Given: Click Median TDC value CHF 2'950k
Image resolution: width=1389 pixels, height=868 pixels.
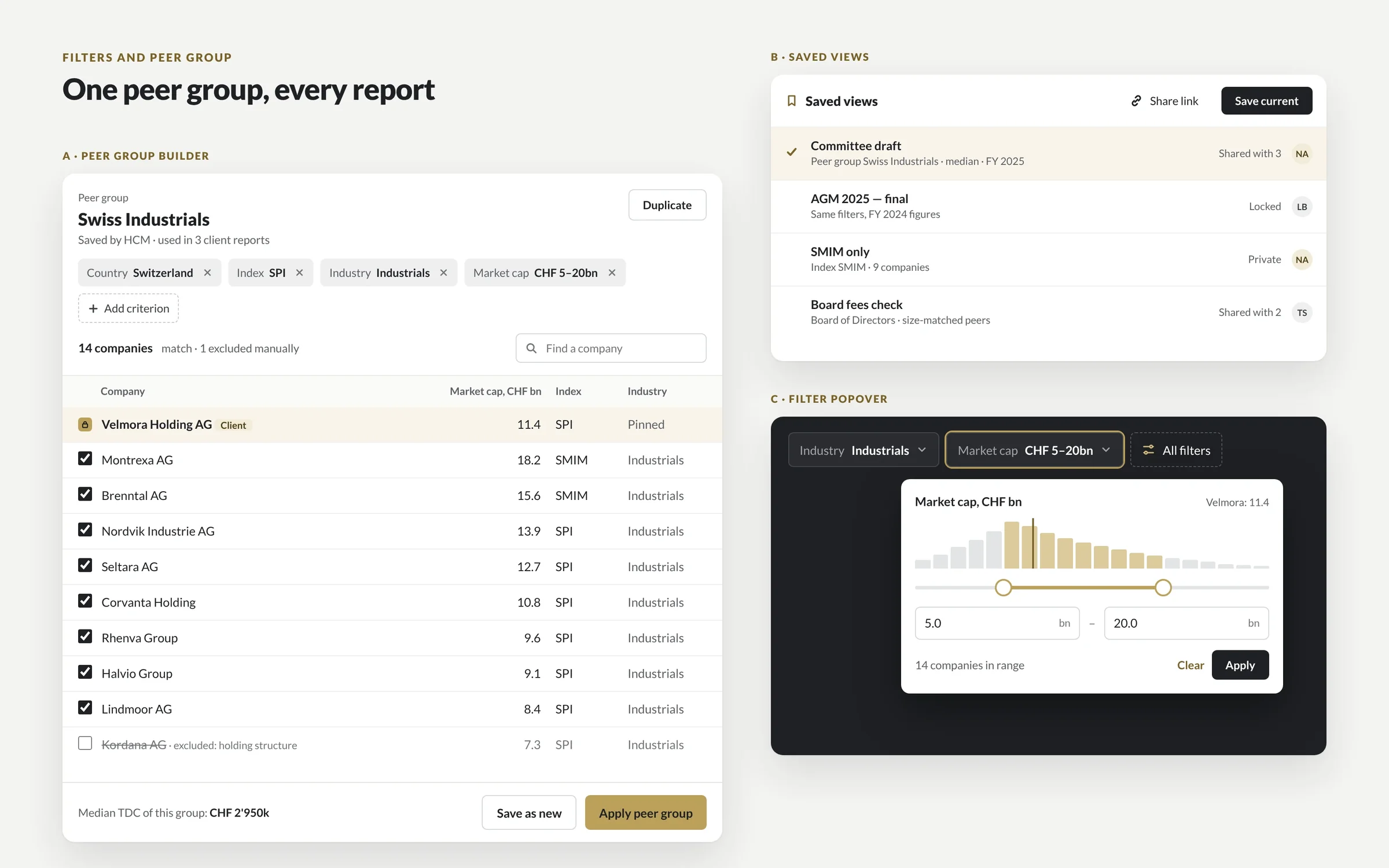Looking at the screenshot, I should (239, 812).
